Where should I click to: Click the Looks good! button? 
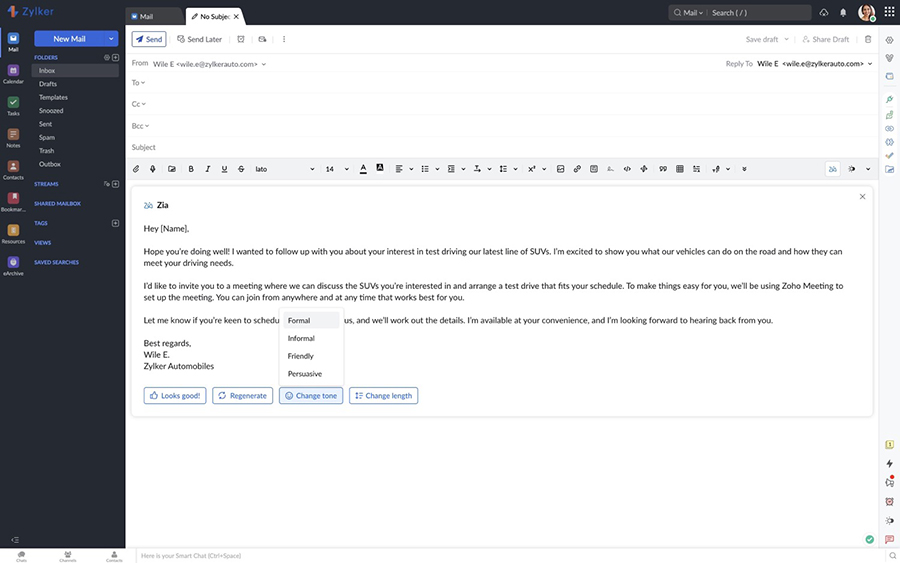click(175, 395)
